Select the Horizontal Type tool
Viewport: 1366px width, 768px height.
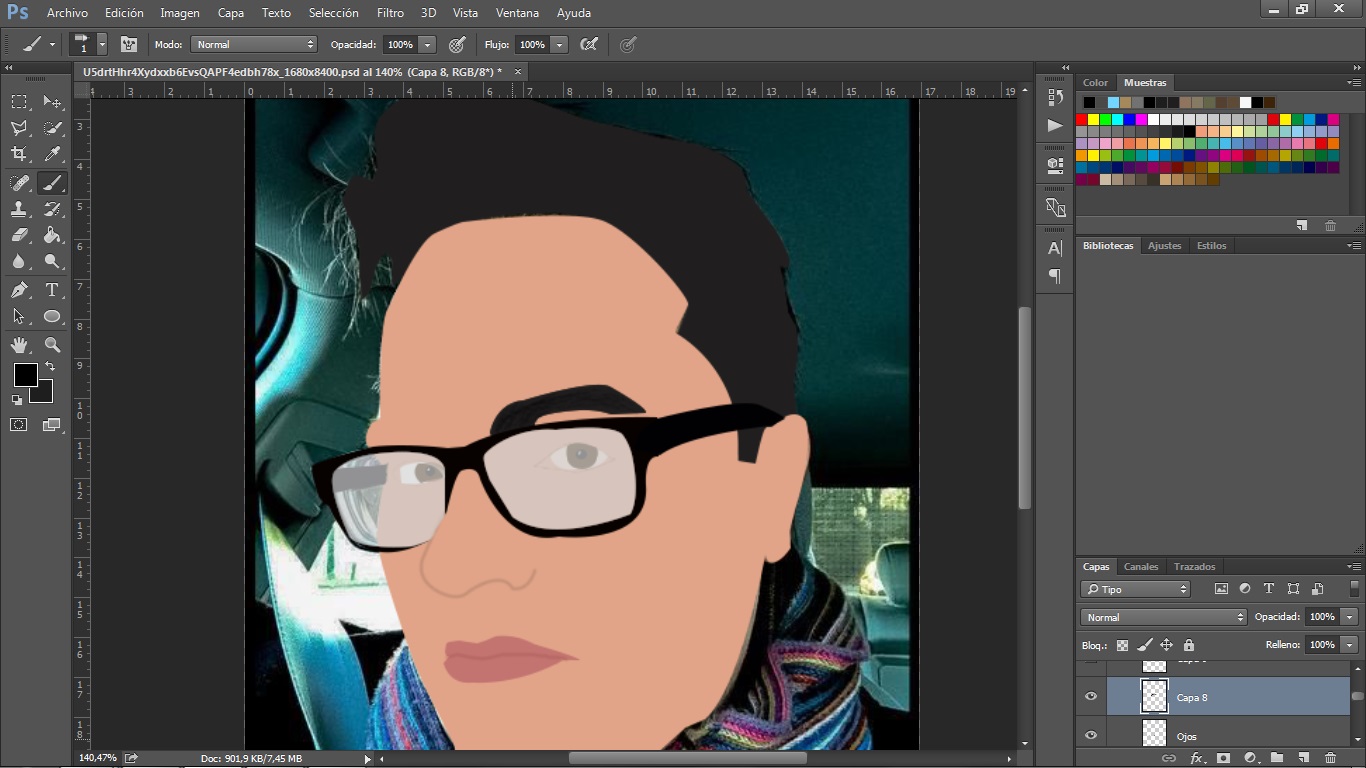[x=52, y=290]
